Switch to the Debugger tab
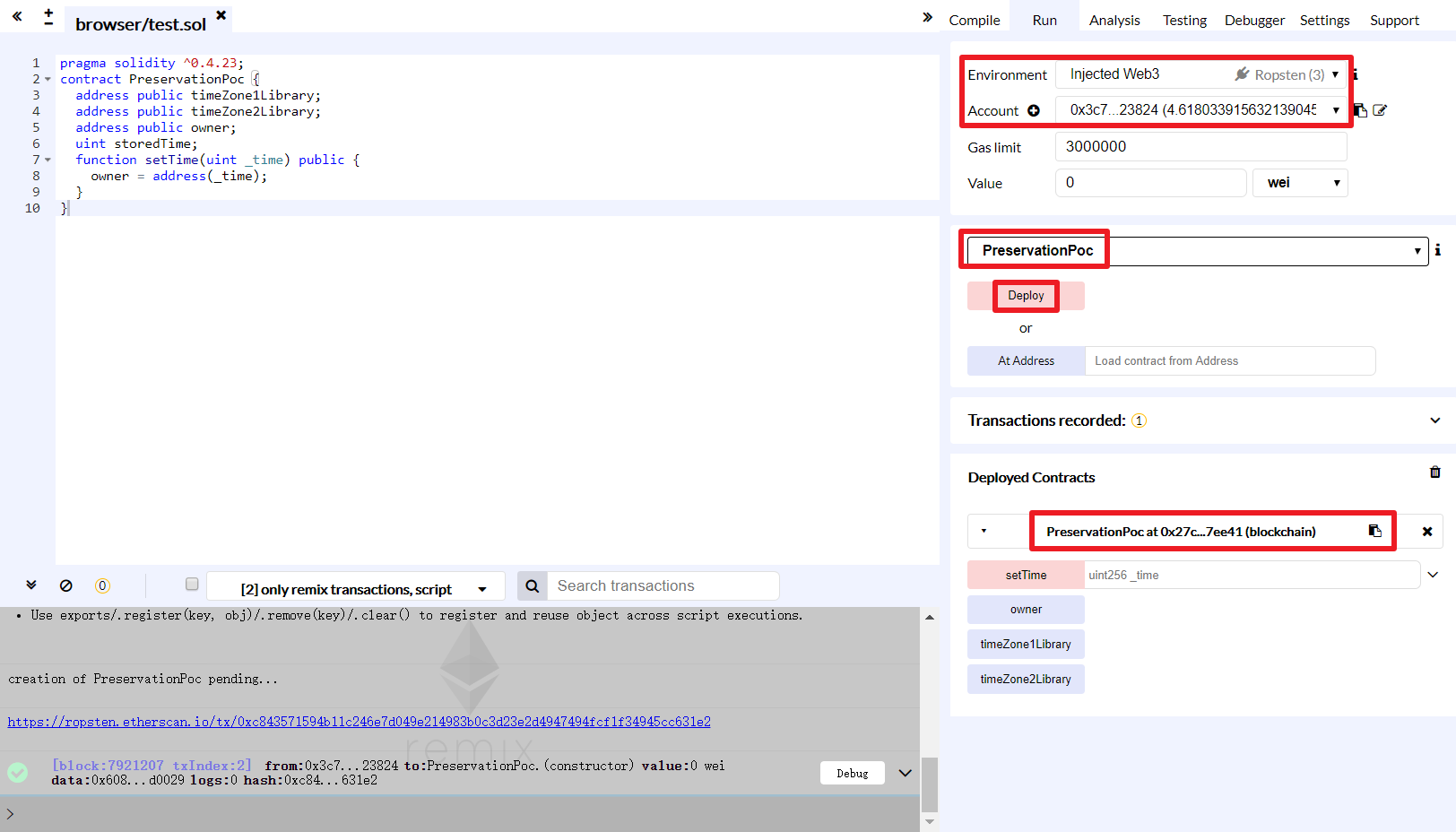Viewport: 1456px width, 832px height. (x=1254, y=20)
